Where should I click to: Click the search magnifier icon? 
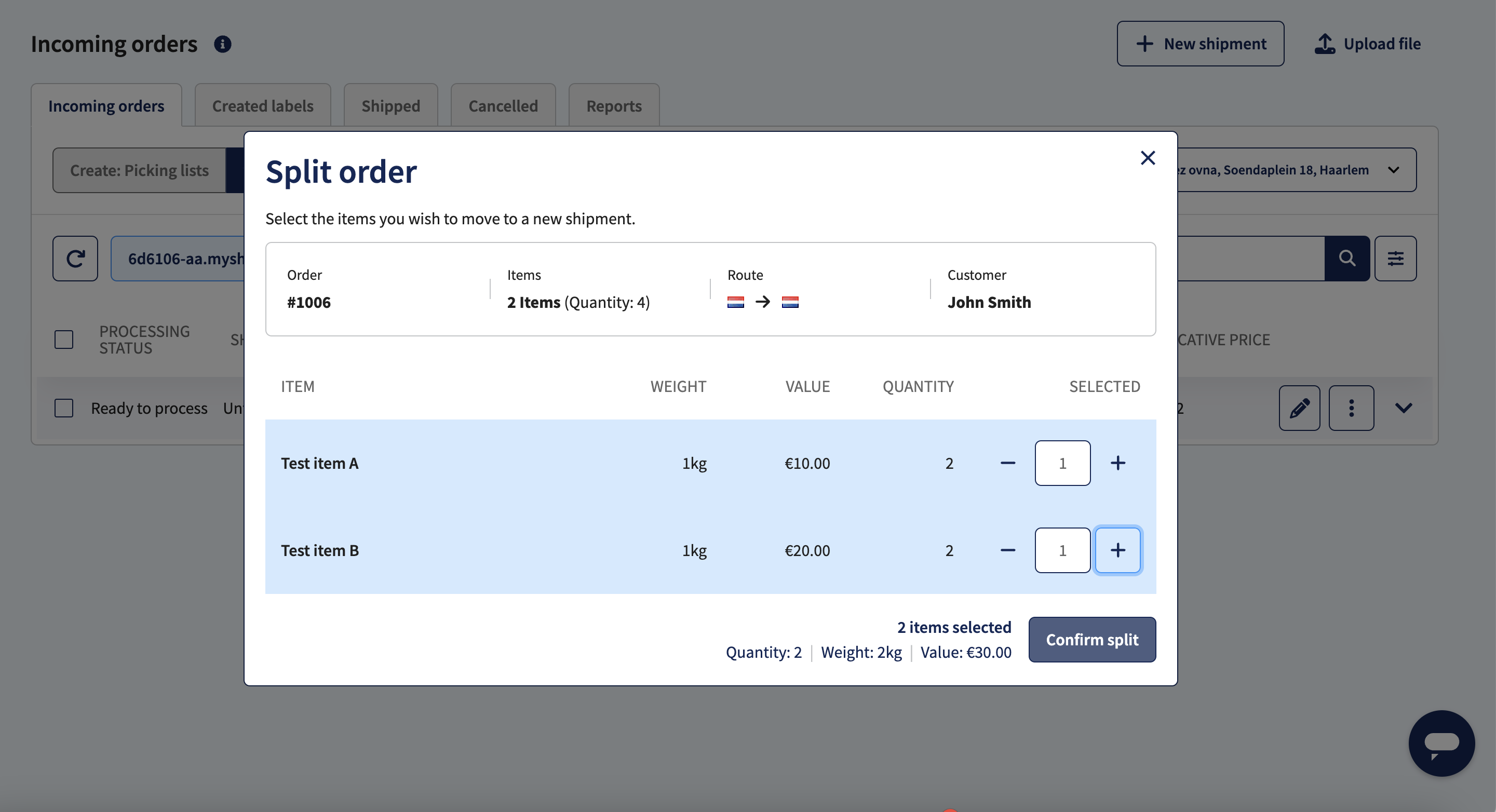click(1347, 259)
